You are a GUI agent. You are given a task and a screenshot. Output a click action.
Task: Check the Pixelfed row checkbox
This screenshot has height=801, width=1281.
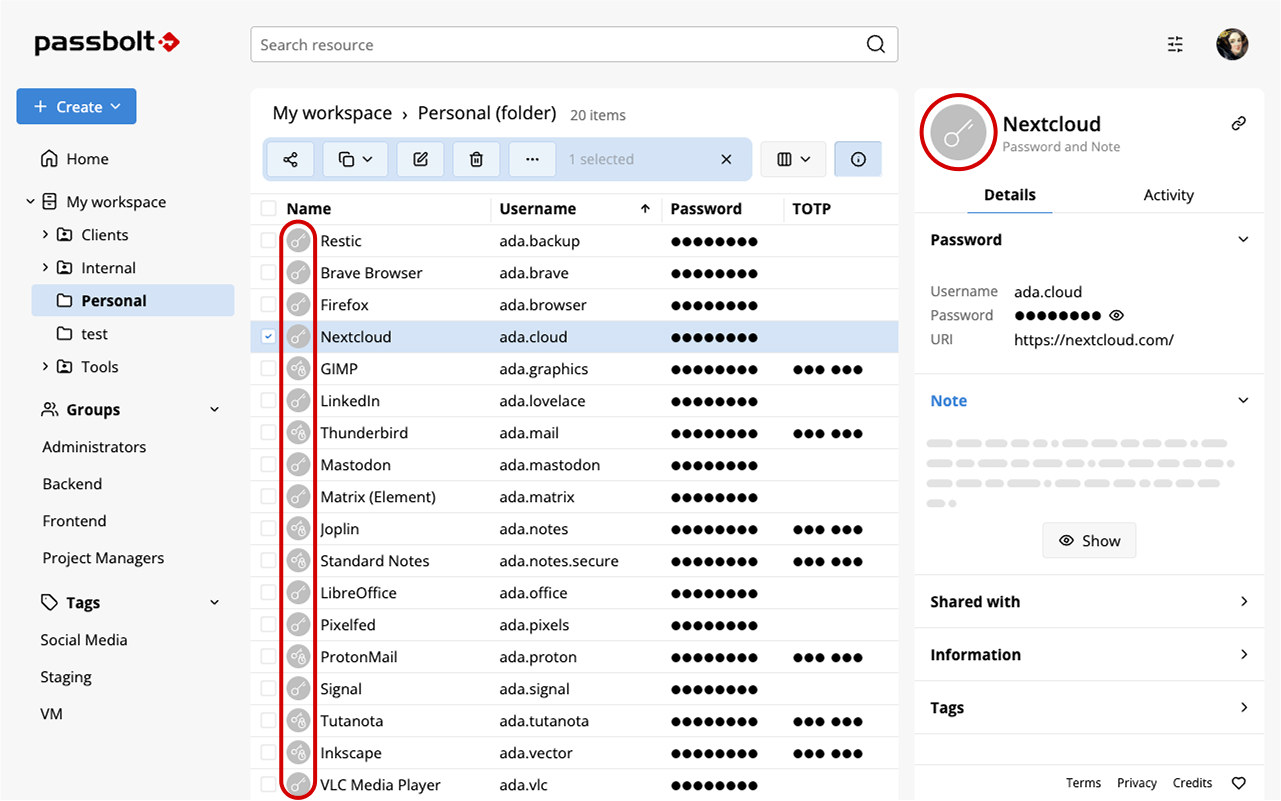(x=268, y=625)
